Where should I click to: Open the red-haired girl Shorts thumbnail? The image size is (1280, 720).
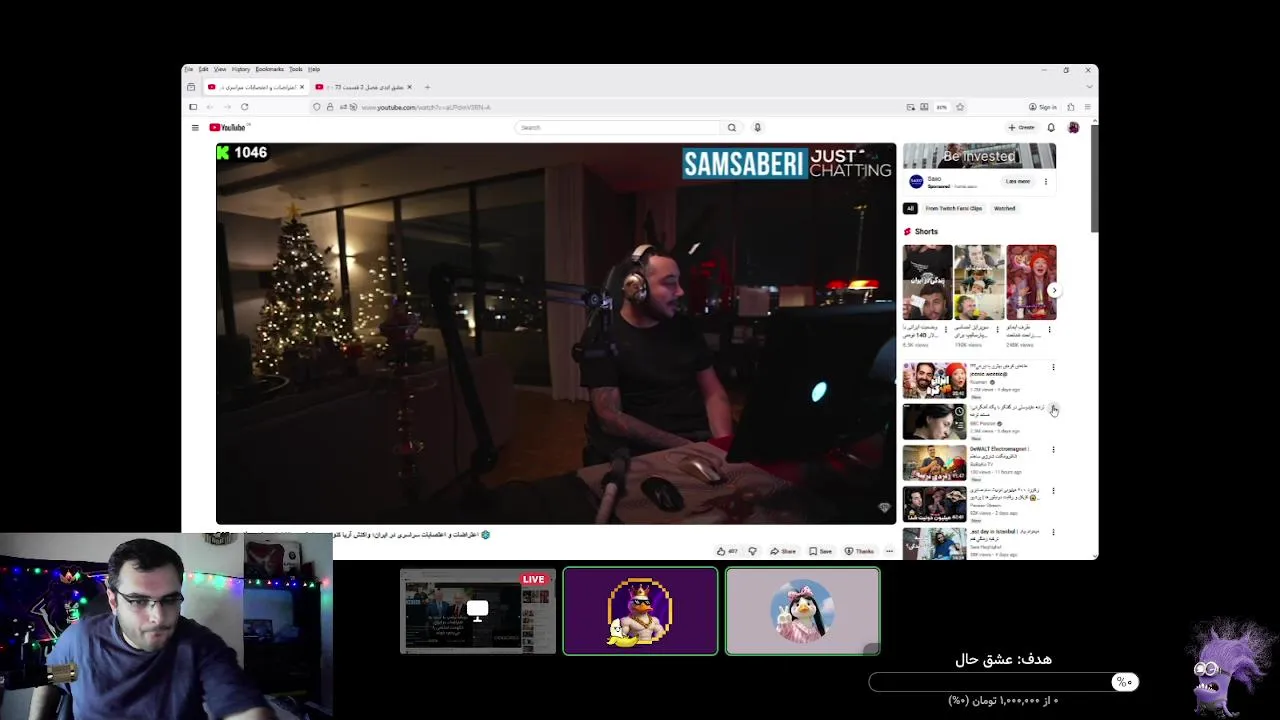(x=1031, y=282)
